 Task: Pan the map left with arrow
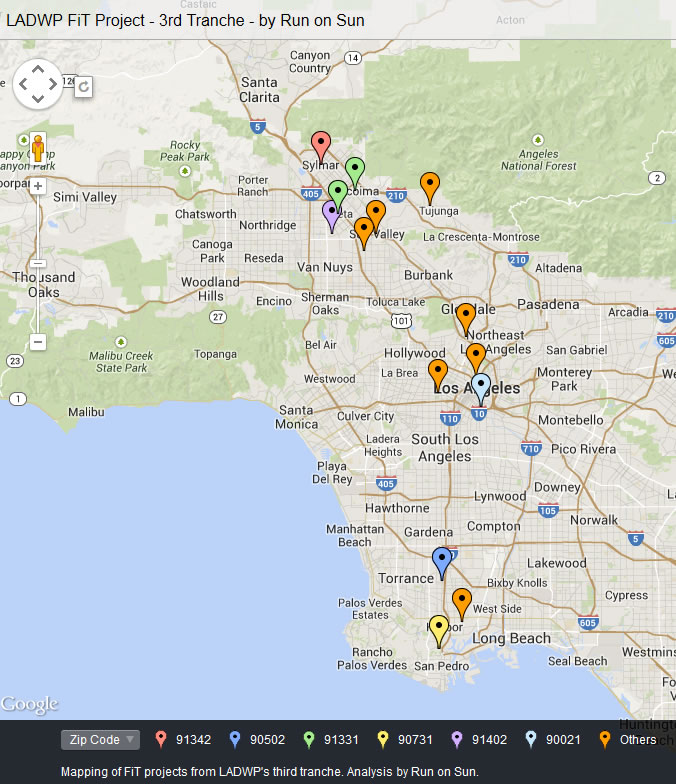[x=23, y=84]
